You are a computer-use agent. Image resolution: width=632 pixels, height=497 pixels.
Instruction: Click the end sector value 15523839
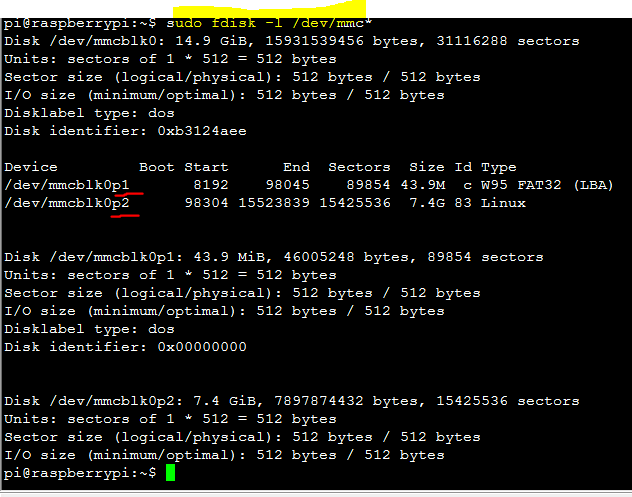pos(274,203)
